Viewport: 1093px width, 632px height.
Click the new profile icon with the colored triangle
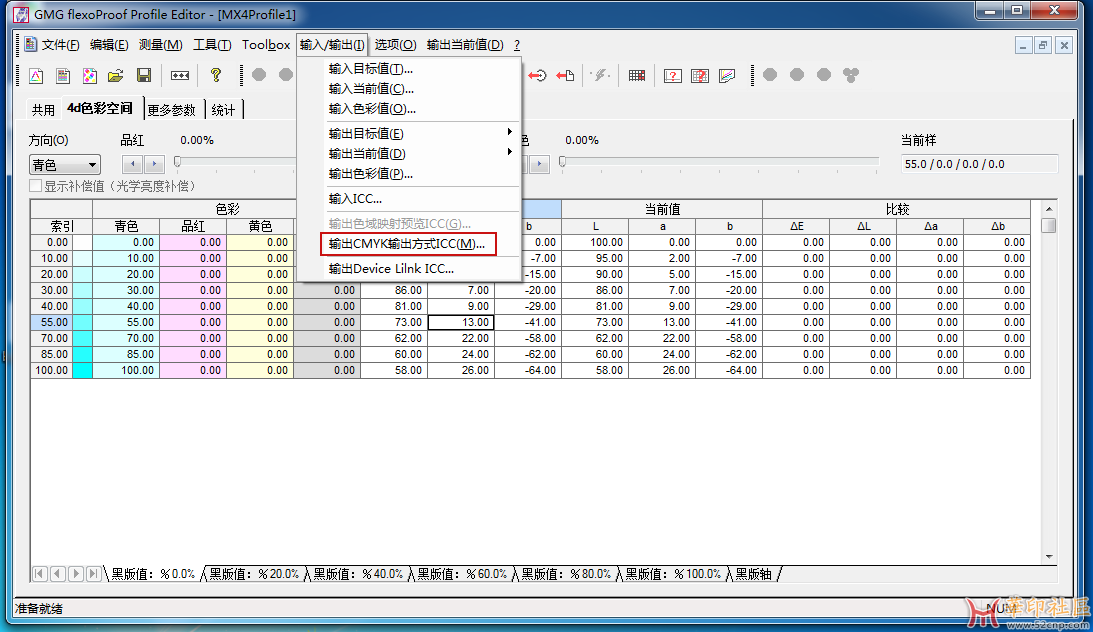click(x=36, y=75)
